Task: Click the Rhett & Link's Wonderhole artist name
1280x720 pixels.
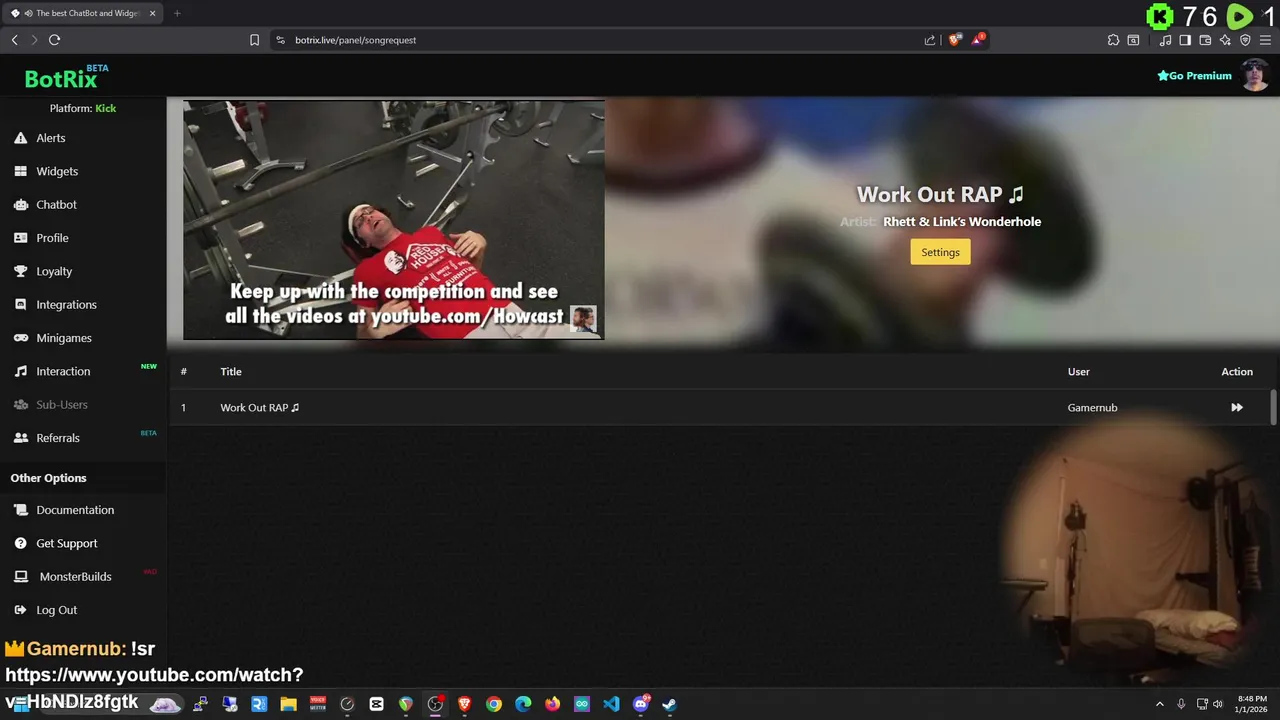Action: pos(962,222)
